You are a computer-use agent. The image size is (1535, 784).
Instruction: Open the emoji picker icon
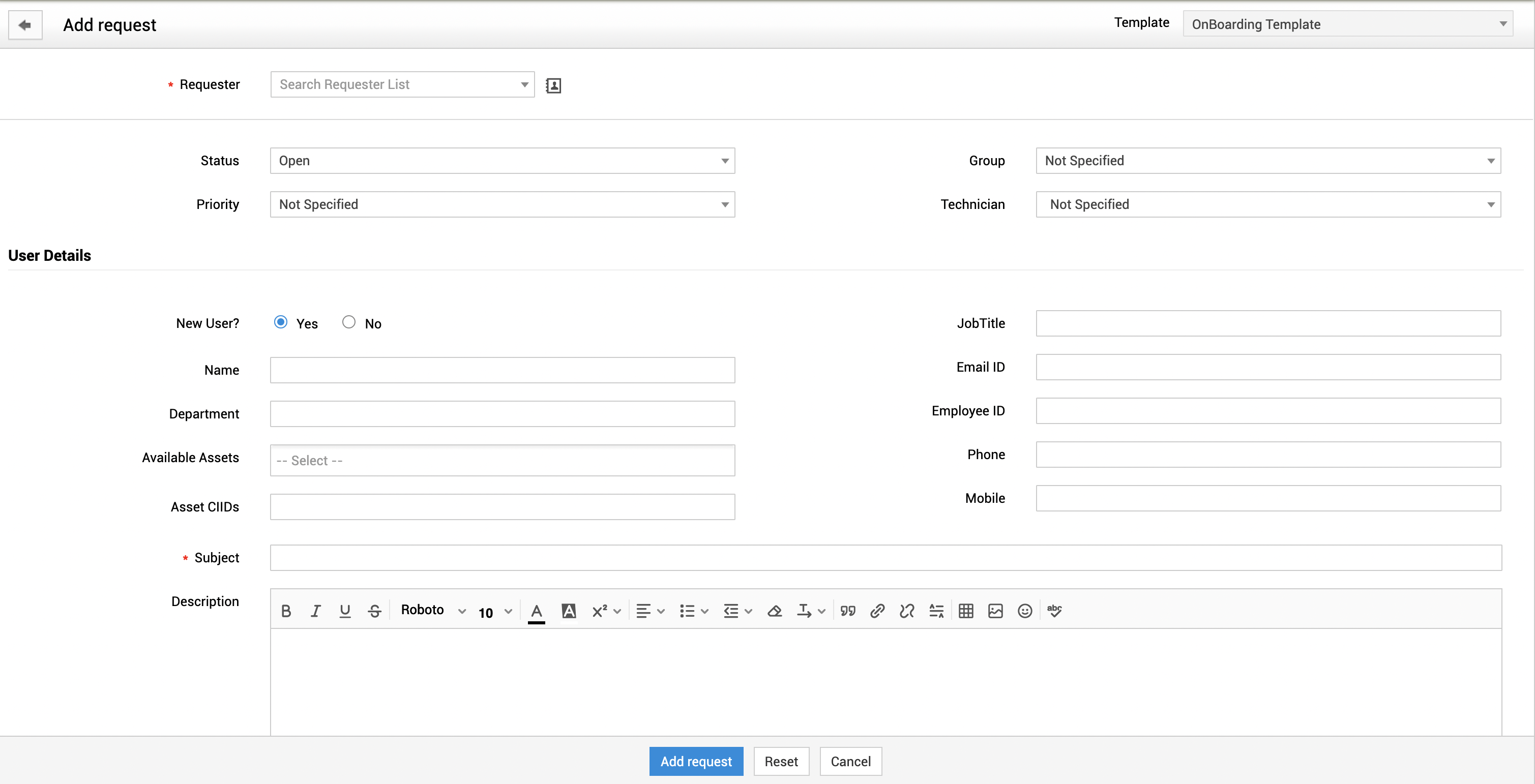tap(1024, 611)
